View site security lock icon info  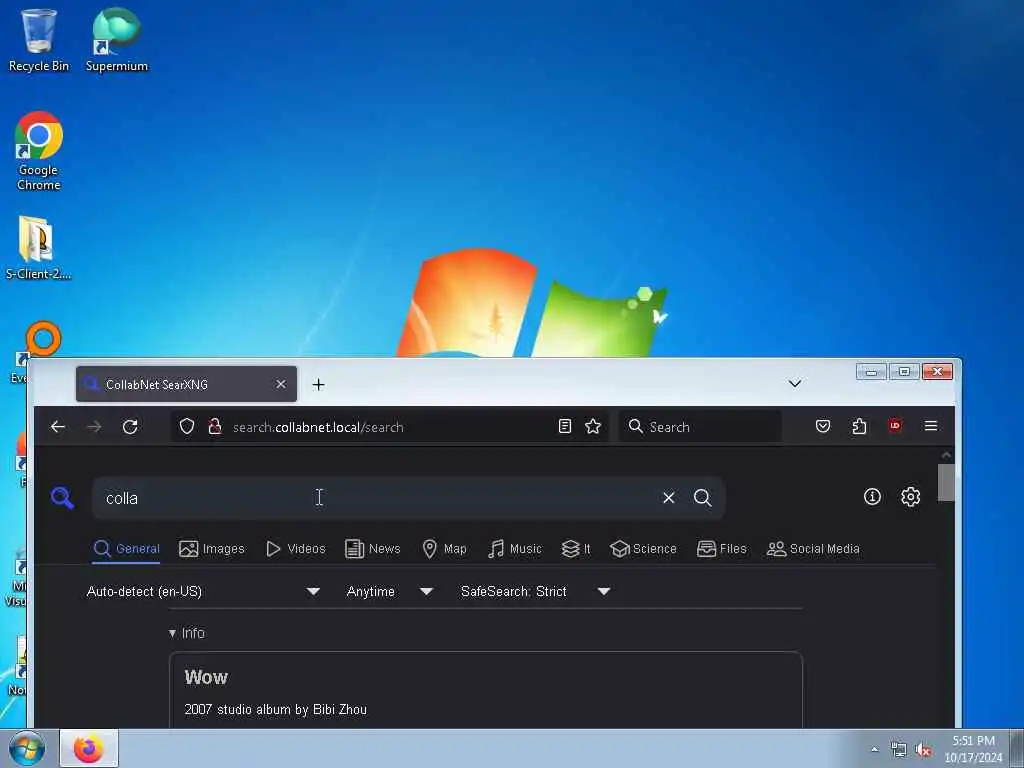[x=214, y=427]
